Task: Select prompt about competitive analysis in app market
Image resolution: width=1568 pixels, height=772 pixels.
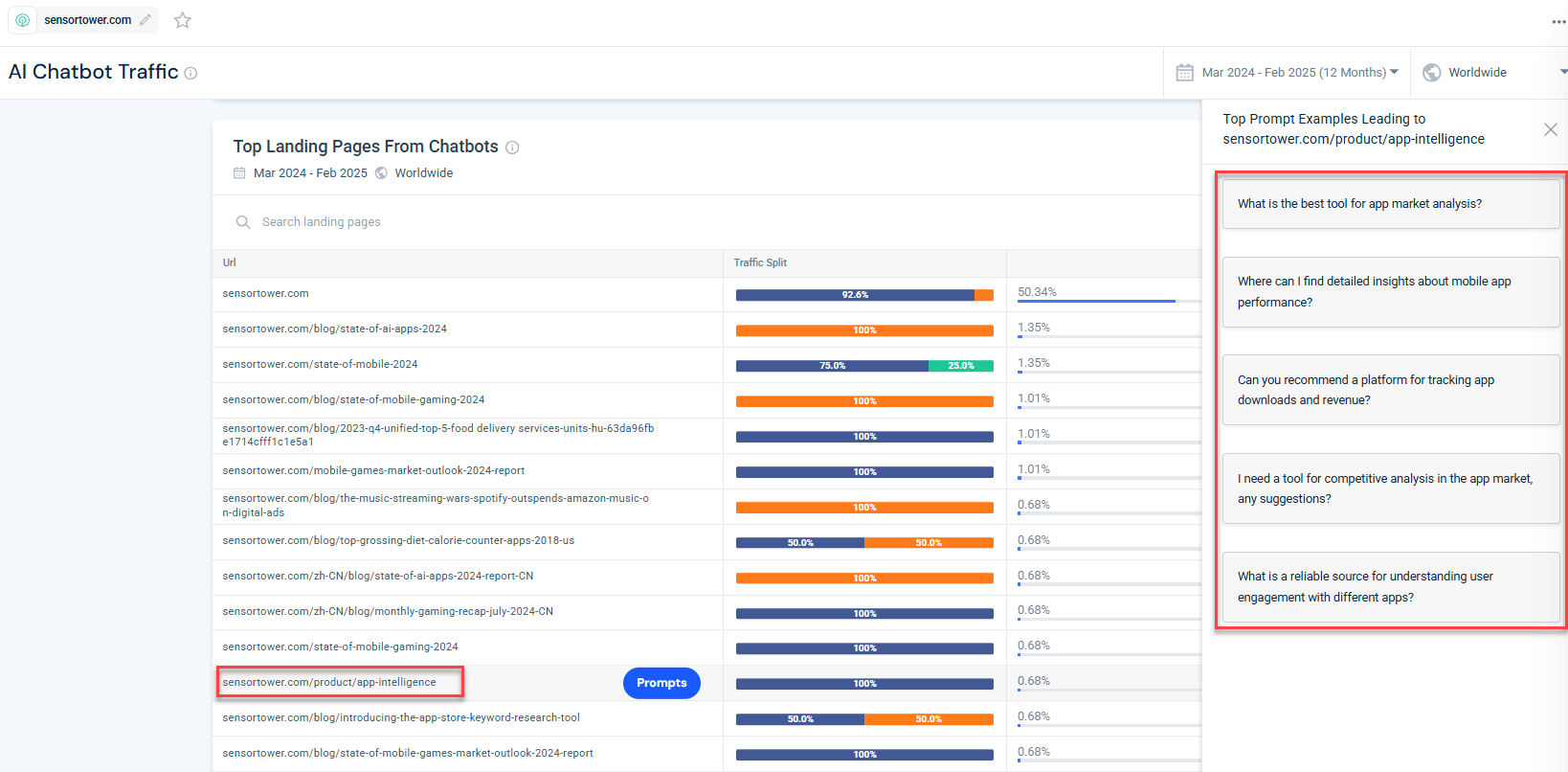Action: [x=1391, y=488]
